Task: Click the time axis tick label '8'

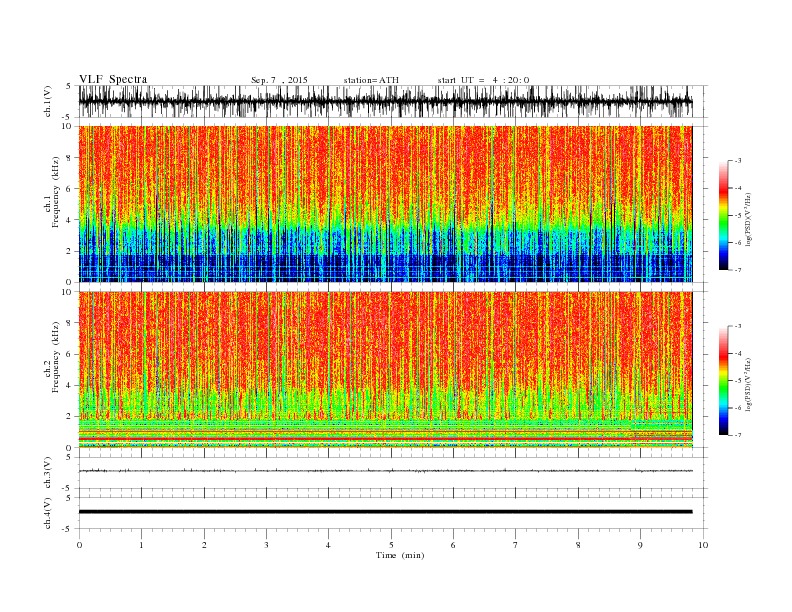Action: [578, 545]
